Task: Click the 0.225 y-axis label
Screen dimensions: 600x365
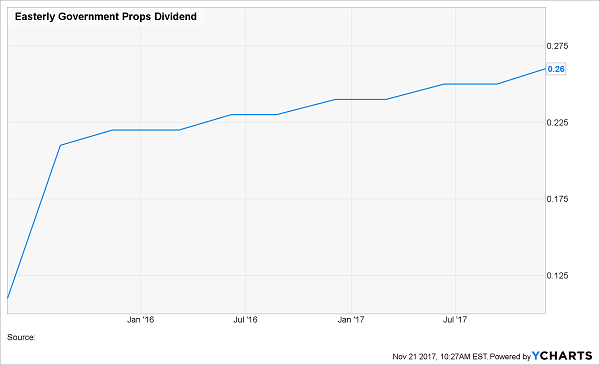Action: pyautogui.click(x=557, y=122)
